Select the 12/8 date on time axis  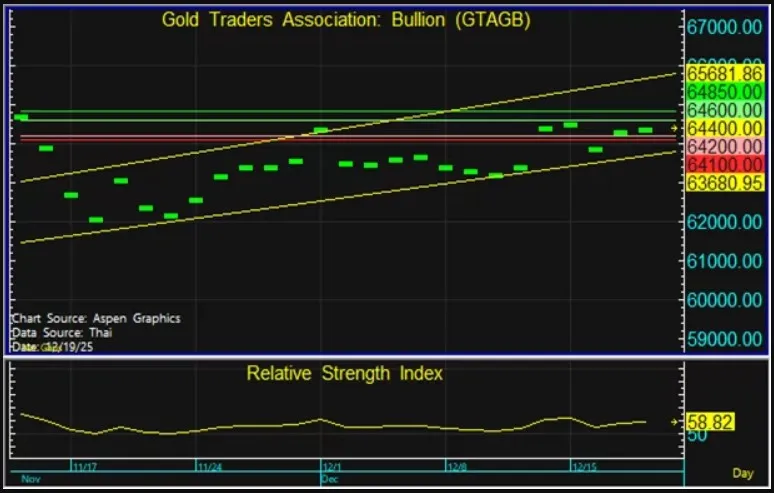click(457, 467)
